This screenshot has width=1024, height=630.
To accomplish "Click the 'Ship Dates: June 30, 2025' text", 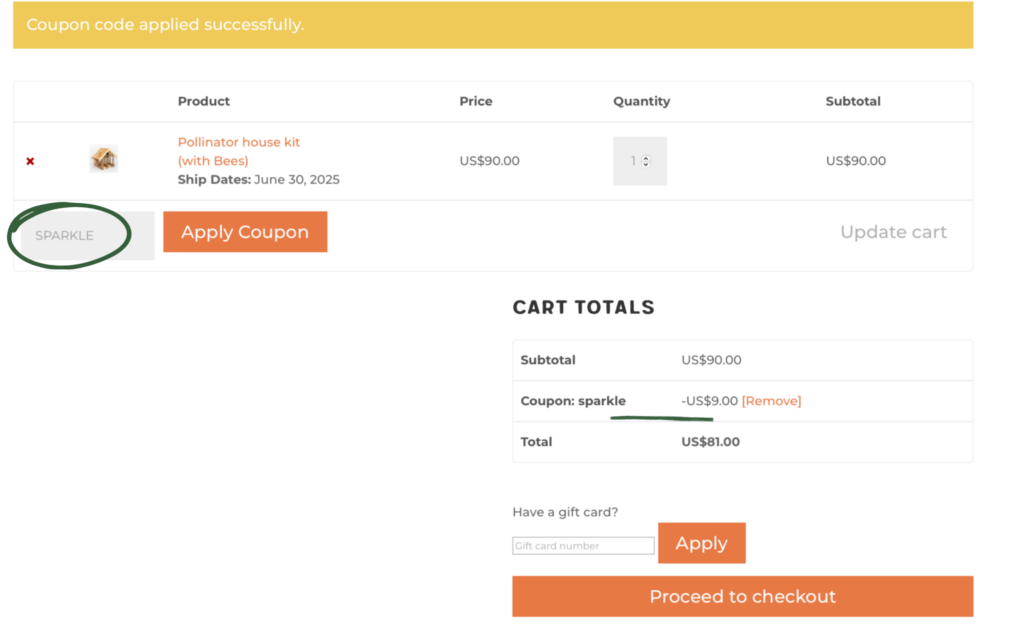I will (259, 180).
